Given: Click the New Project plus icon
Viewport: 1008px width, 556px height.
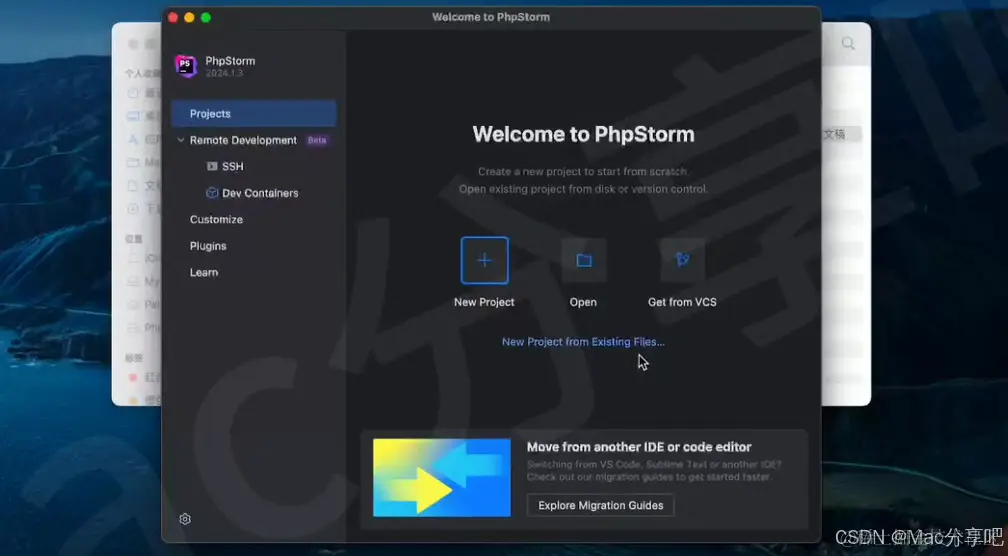Looking at the screenshot, I should click(484, 260).
